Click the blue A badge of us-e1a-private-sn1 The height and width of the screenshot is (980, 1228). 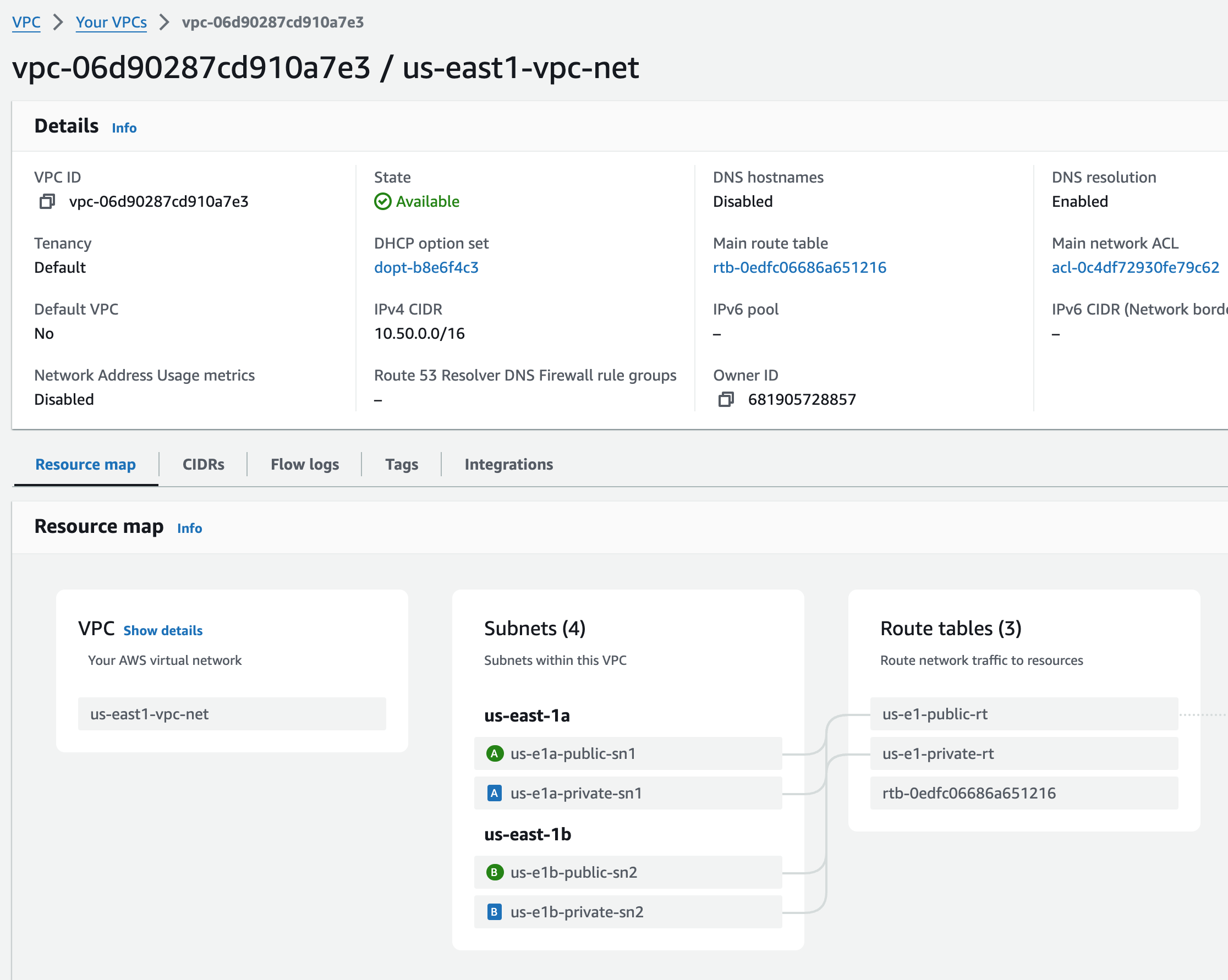[495, 793]
